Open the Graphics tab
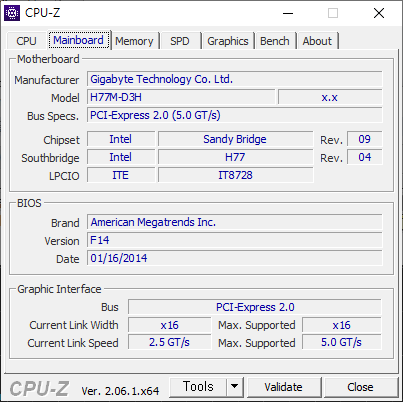This screenshot has width=403, height=402. point(228,41)
